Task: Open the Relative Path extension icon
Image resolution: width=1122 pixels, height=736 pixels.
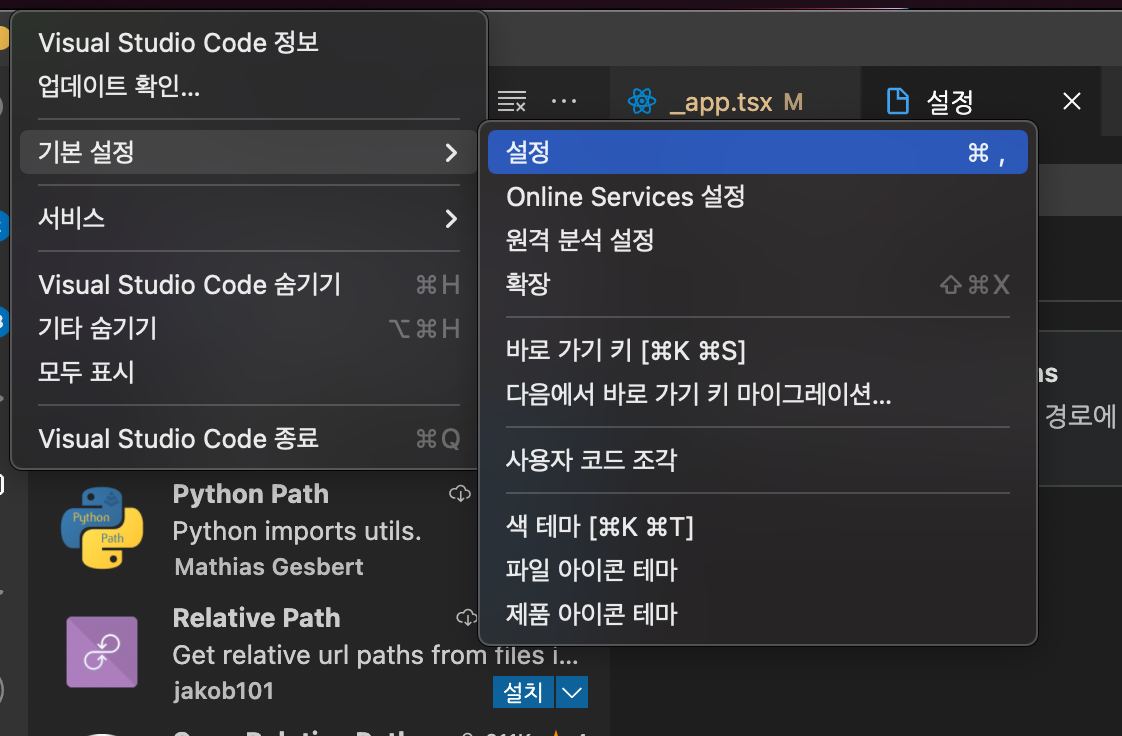Action: point(102,652)
